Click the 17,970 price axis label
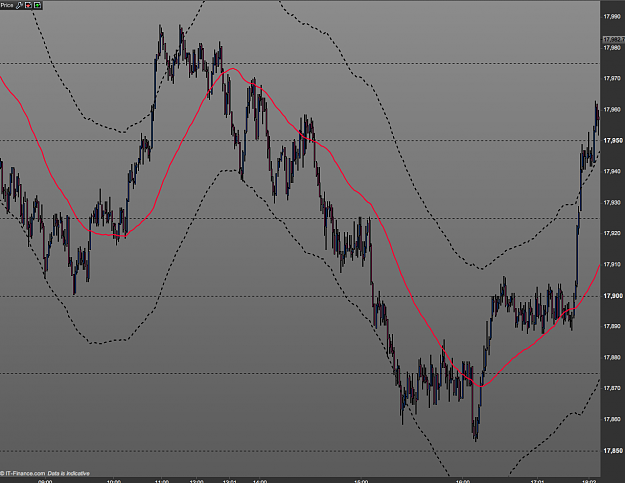Viewport: 625px width, 483px height. (612, 79)
